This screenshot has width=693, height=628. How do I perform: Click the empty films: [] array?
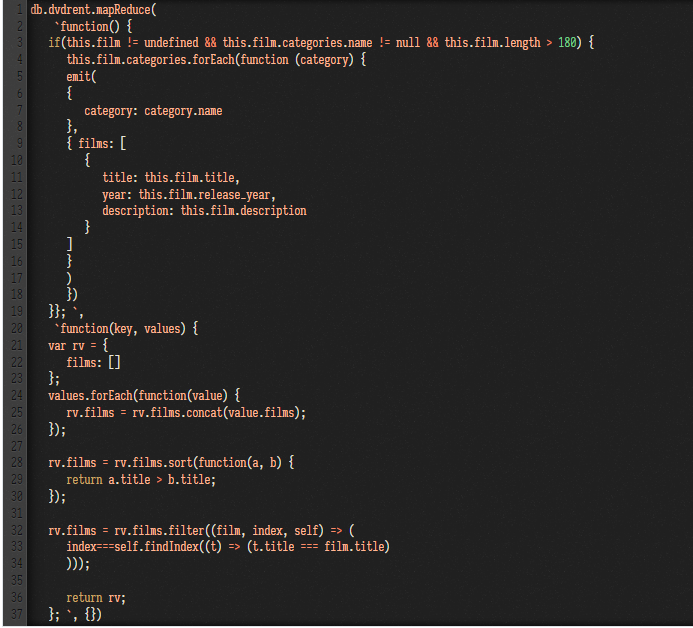point(93,363)
